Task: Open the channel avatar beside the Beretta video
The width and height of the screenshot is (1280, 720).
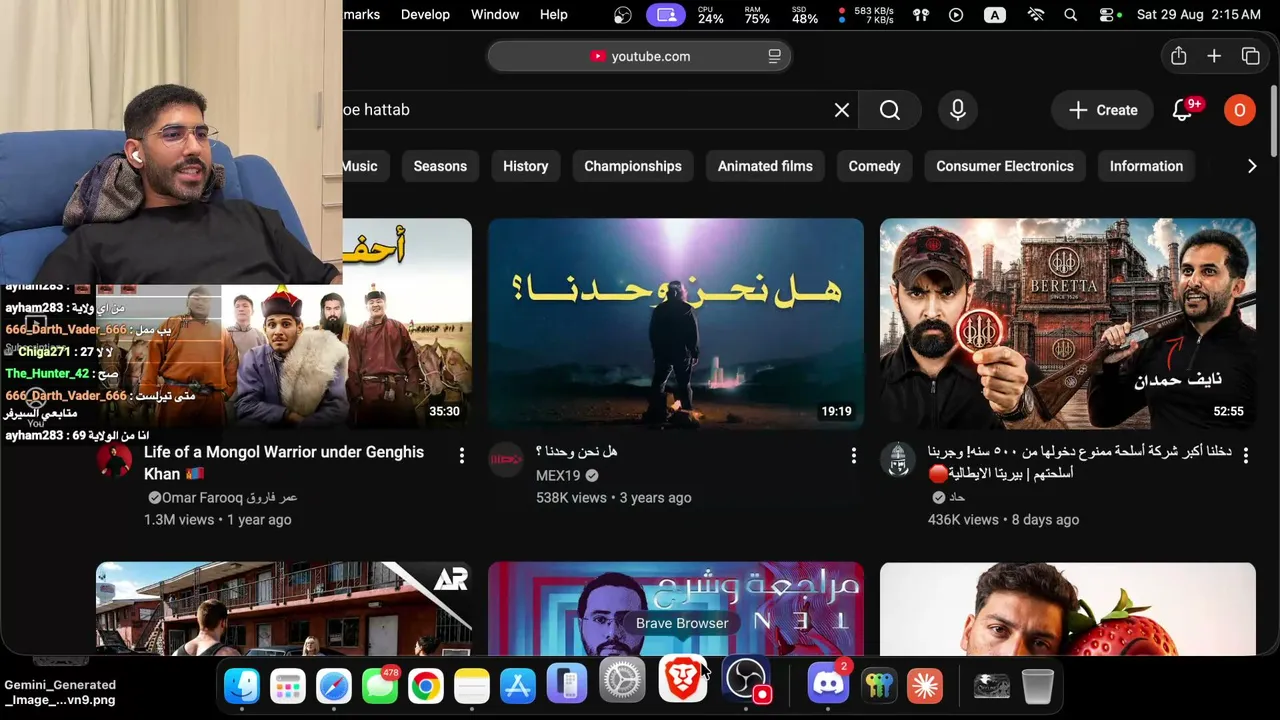Action: pos(898,460)
